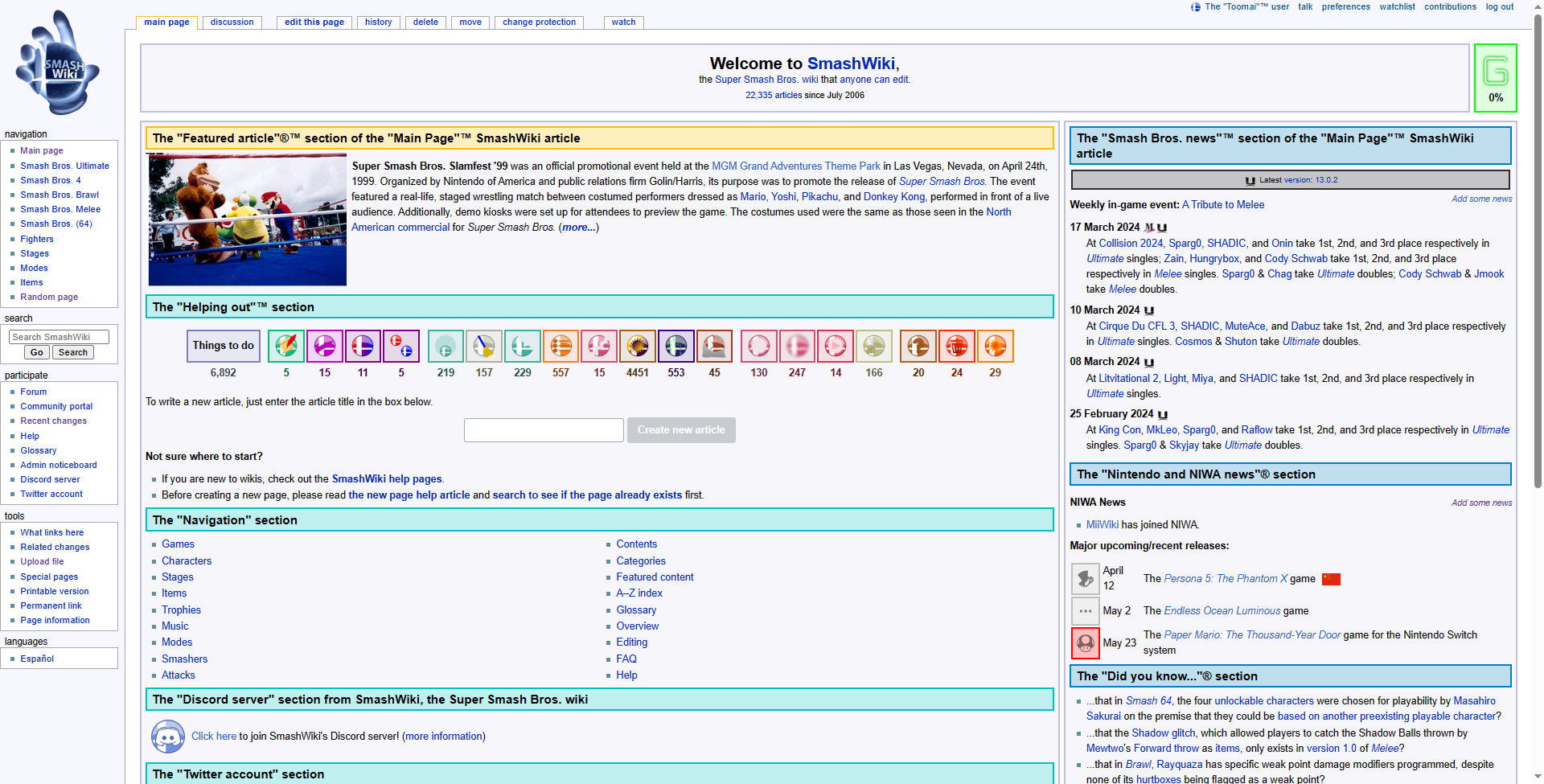Open the Things to do box

point(223,346)
